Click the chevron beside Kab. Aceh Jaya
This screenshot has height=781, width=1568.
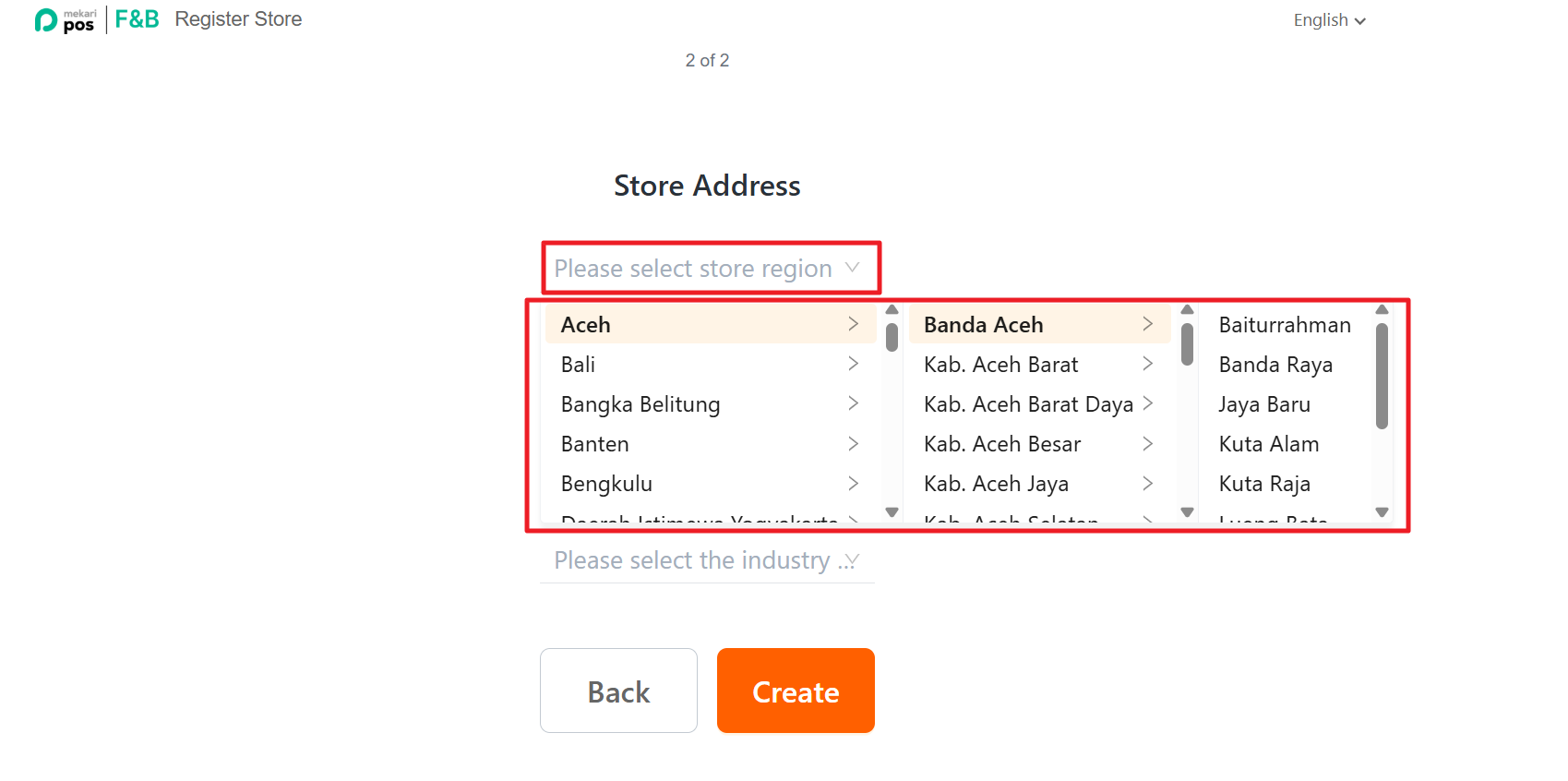1147,483
